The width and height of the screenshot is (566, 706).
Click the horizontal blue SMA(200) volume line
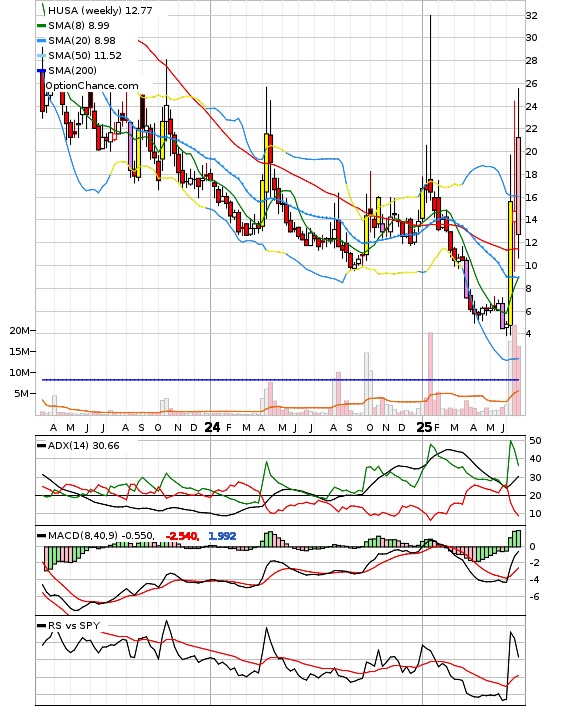[280, 380]
